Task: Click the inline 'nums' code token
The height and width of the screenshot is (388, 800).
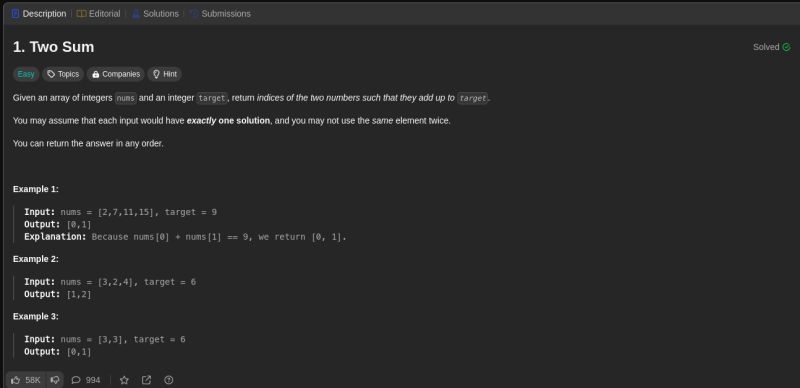Action: [126, 98]
